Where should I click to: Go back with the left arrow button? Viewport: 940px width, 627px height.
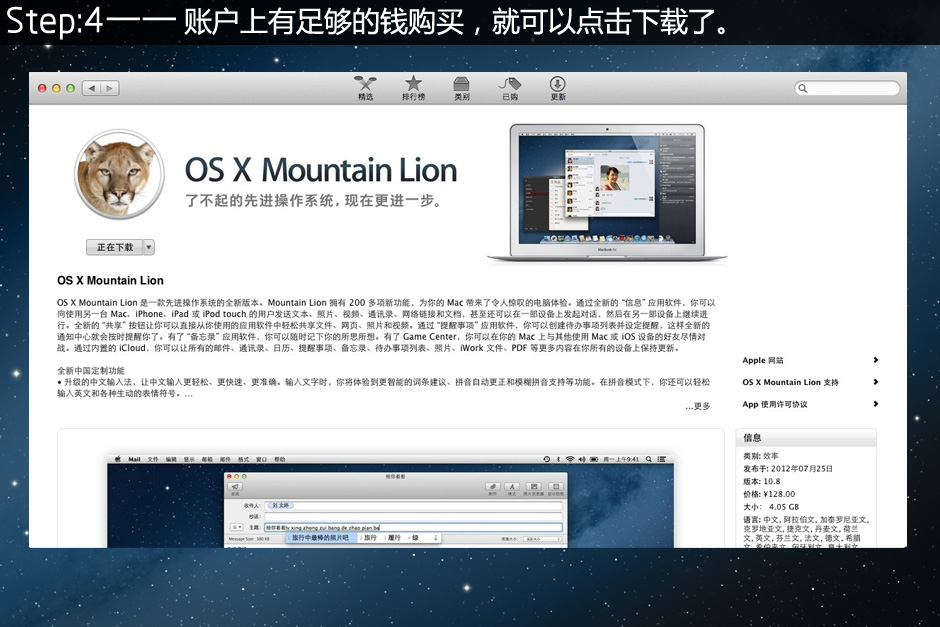92,88
